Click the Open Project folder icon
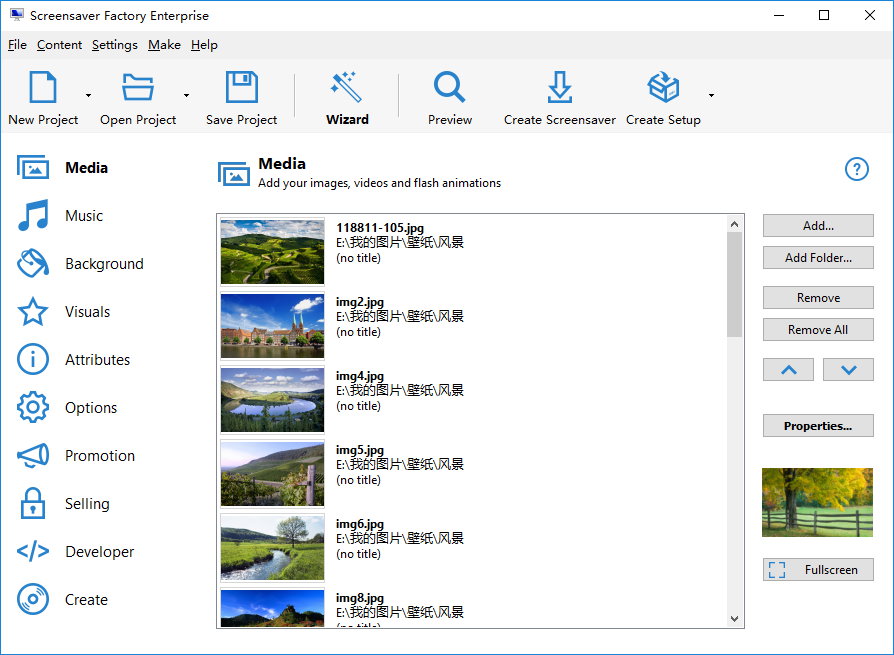The image size is (894, 655). point(137,87)
